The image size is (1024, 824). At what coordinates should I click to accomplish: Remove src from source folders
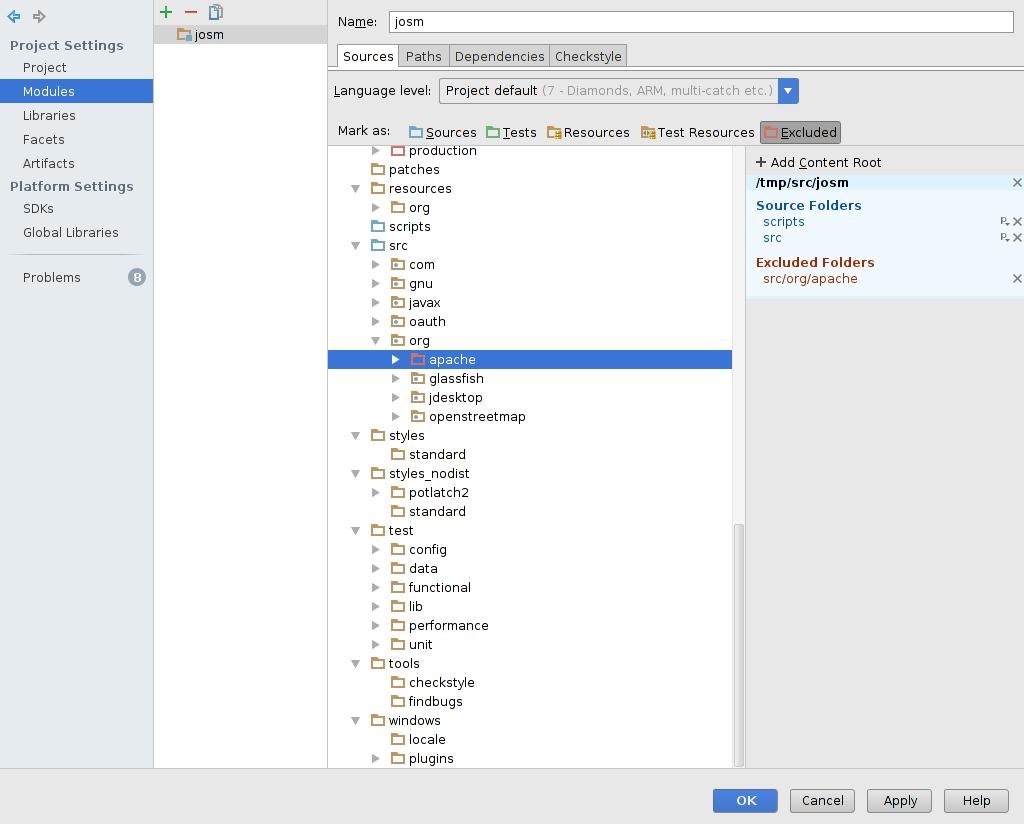point(1017,238)
